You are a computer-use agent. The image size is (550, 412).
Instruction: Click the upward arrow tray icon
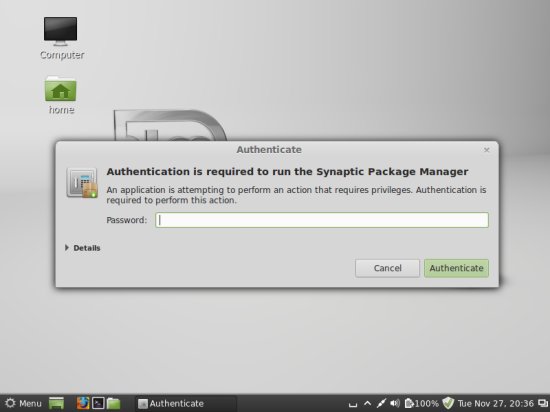click(x=367, y=404)
